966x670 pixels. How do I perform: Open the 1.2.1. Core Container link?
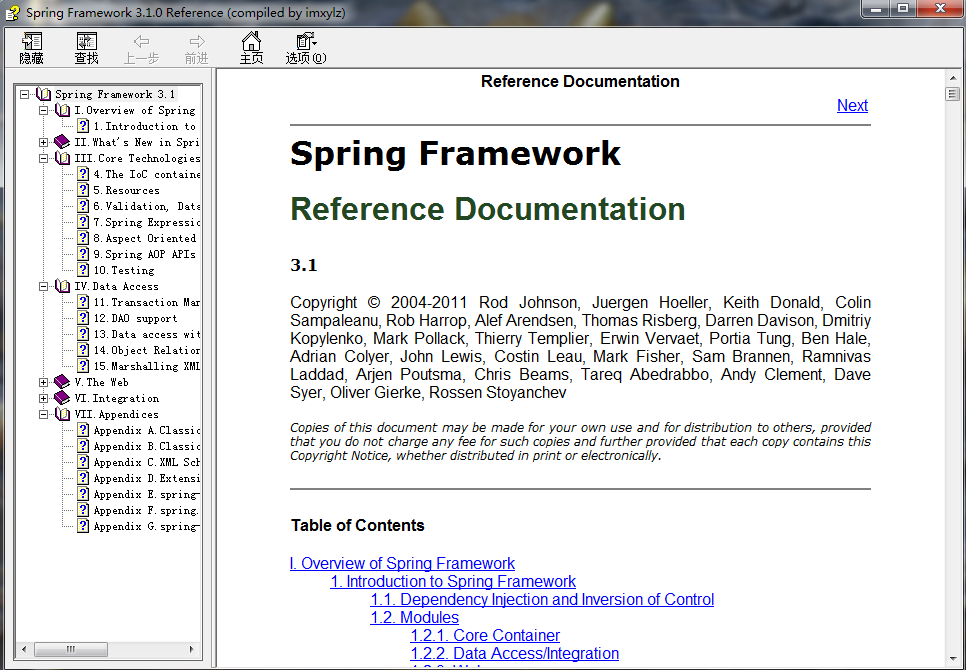485,635
